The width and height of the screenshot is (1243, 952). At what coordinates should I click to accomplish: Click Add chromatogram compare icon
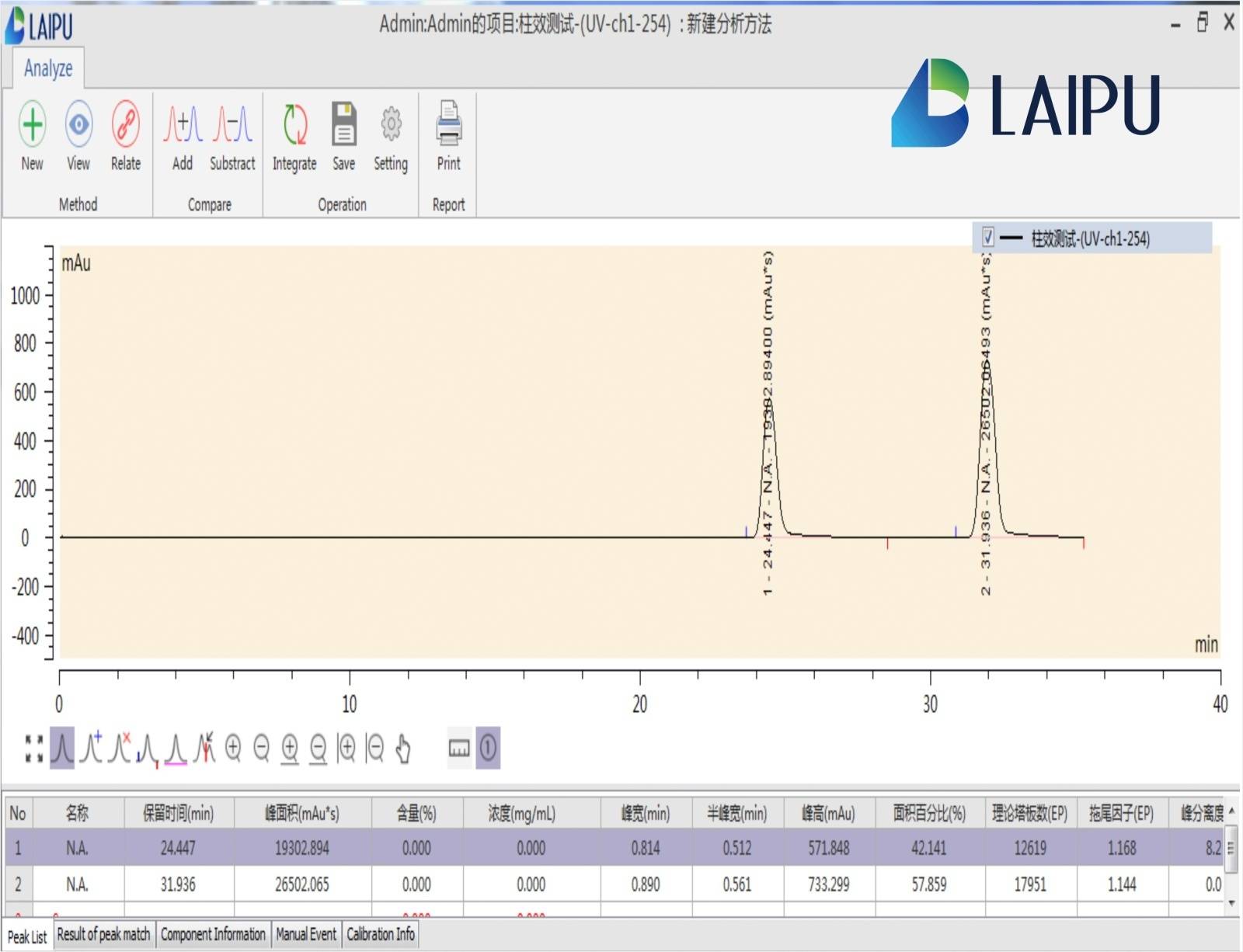tap(183, 124)
